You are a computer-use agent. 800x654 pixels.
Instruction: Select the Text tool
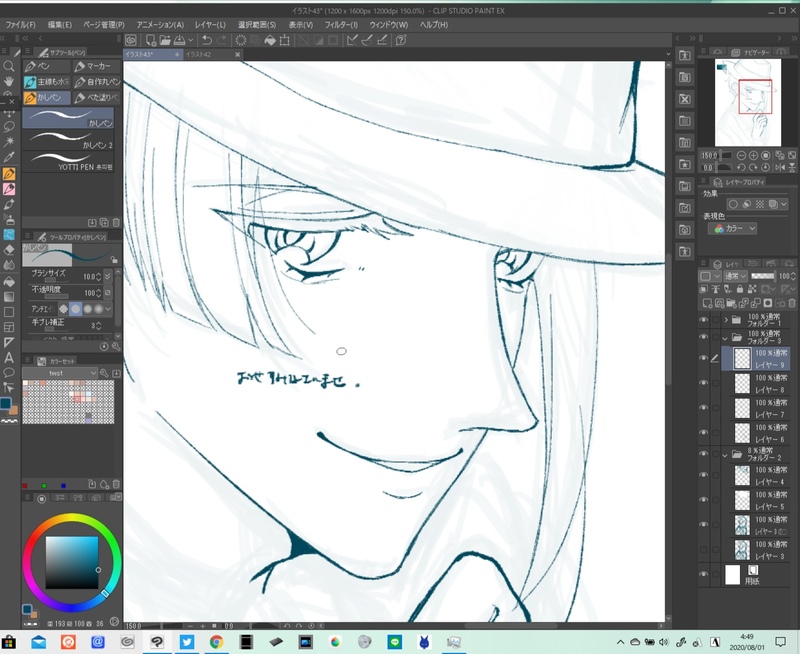click(x=9, y=358)
